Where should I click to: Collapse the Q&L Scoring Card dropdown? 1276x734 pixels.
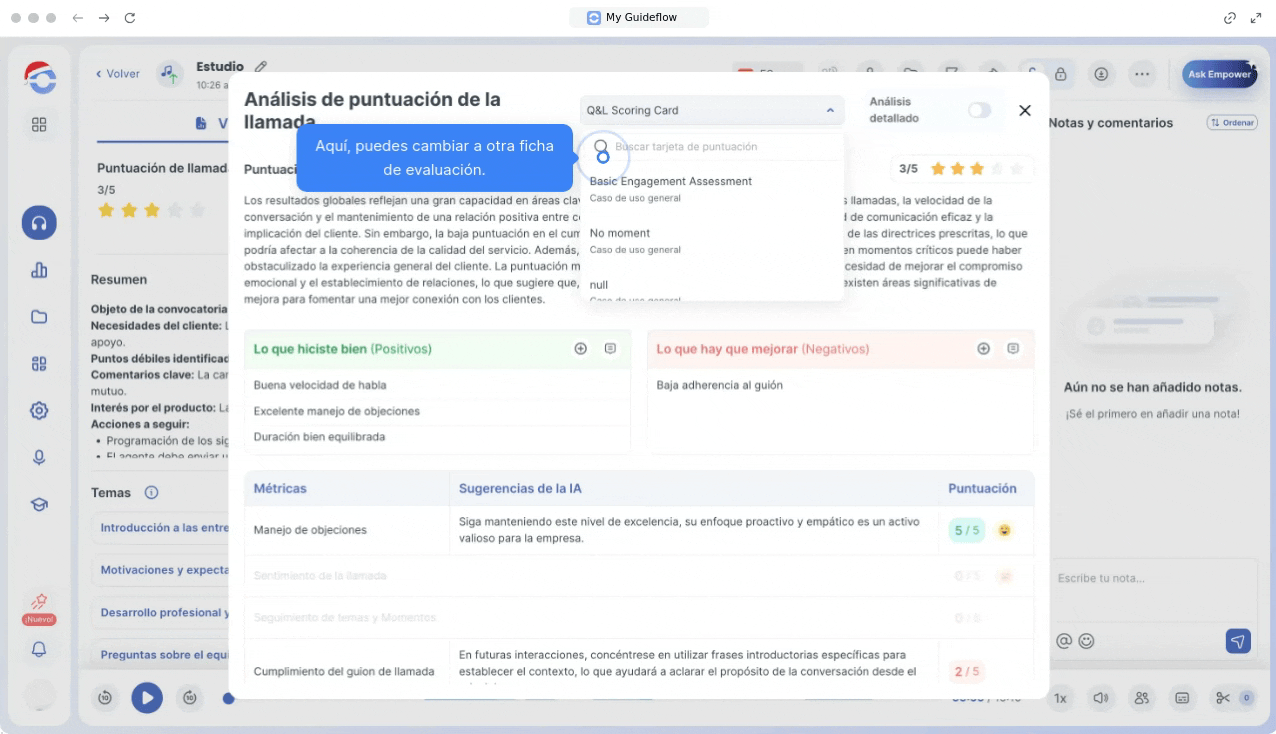(x=829, y=111)
